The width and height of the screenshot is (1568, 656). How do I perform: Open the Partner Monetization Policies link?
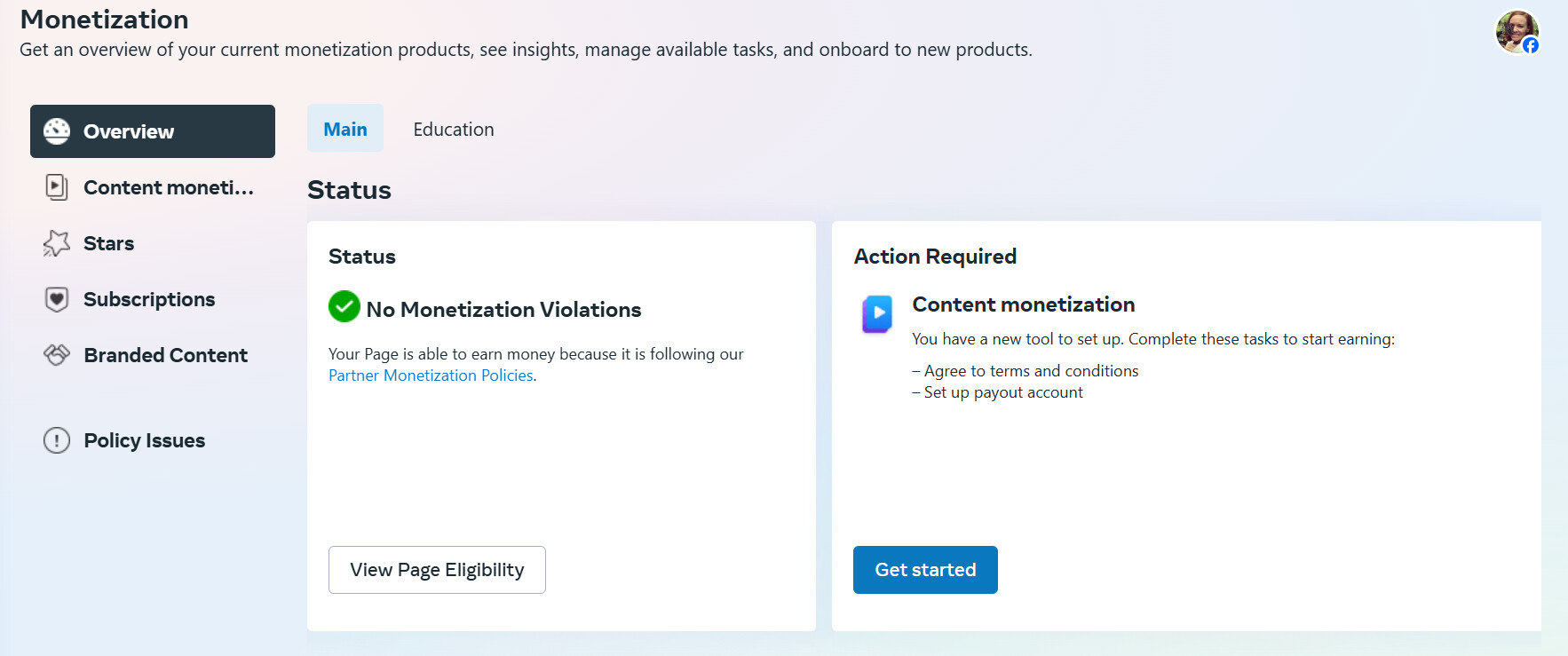(x=431, y=375)
